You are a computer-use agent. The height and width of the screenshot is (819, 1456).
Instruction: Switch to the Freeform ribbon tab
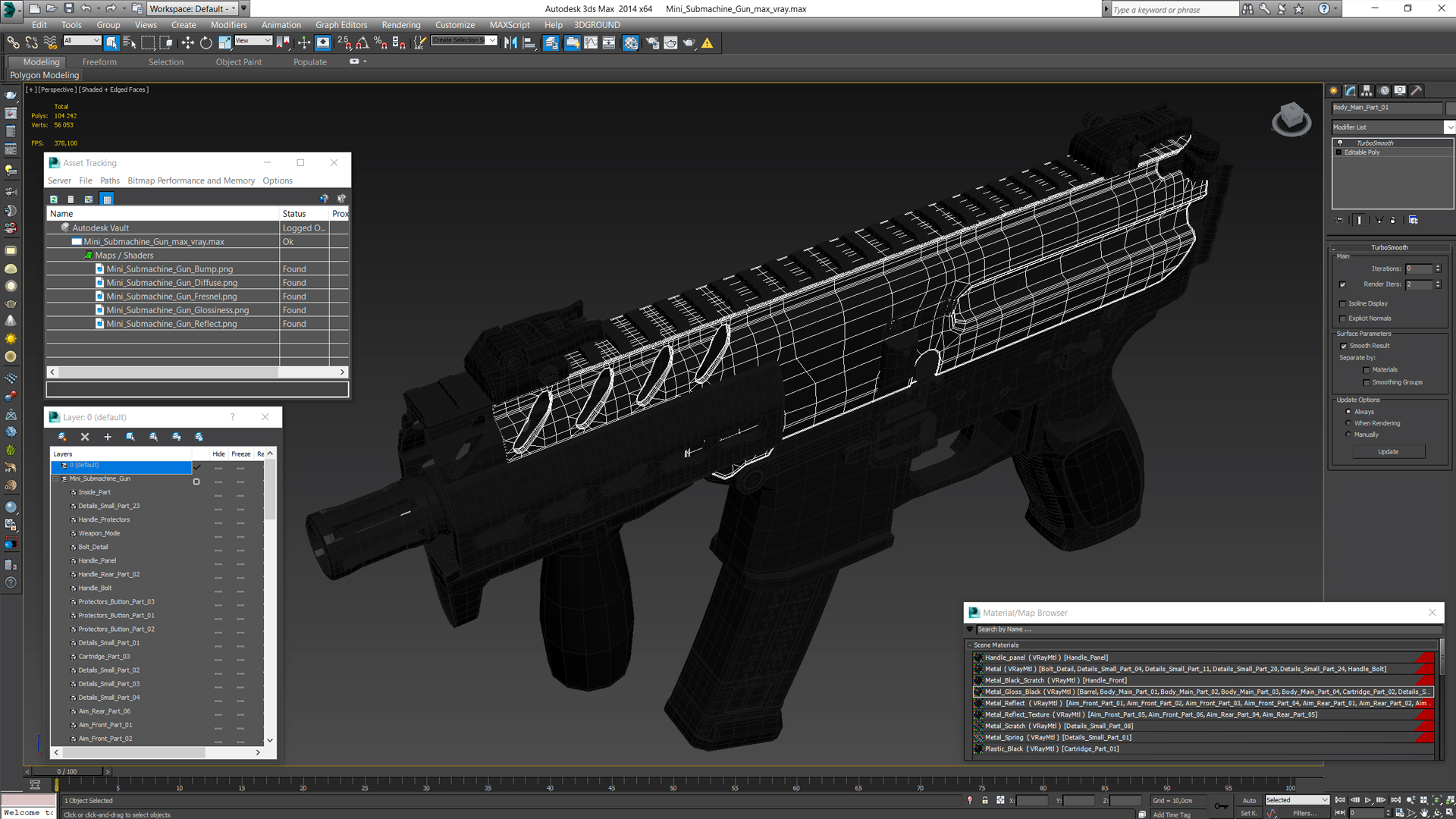99,62
